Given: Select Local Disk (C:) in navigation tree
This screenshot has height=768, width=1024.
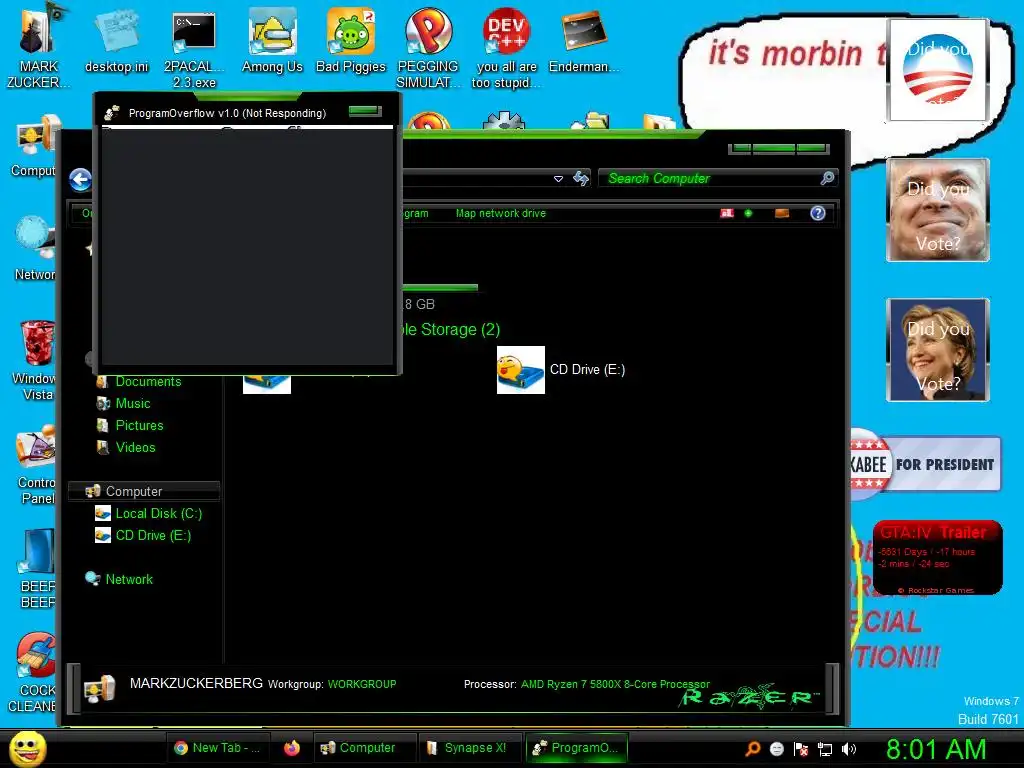Looking at the screenshot, I should point(159,513).
